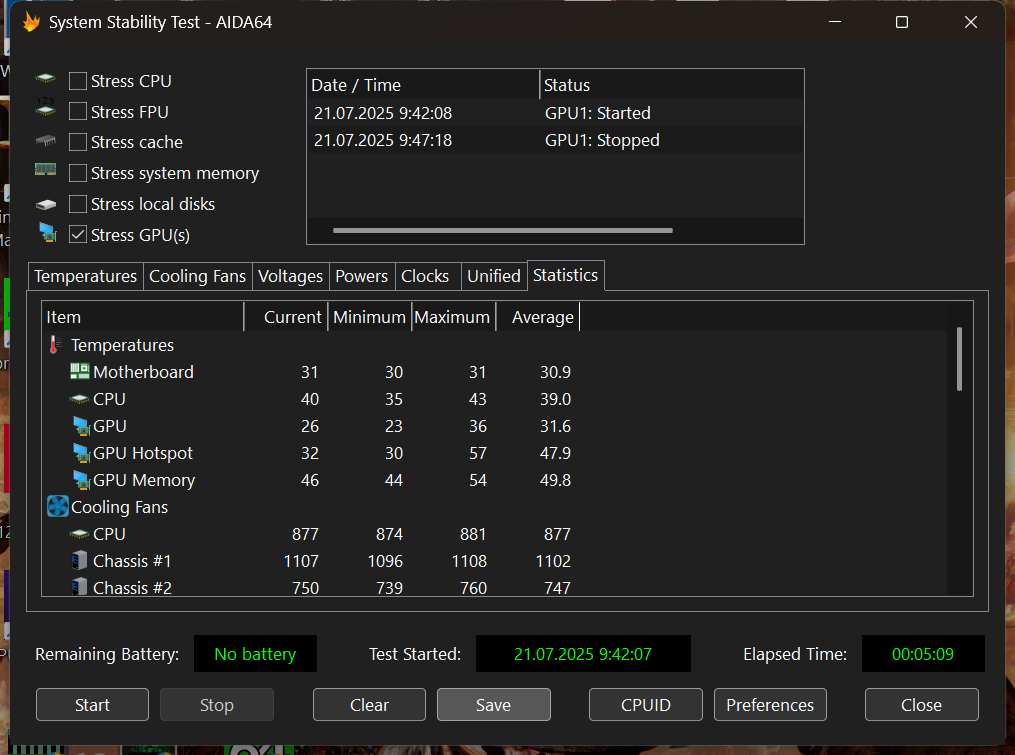Click the GPU Hotspot row icon
The height and width of the screenshot is (755, 1015).
click(81, 453)
